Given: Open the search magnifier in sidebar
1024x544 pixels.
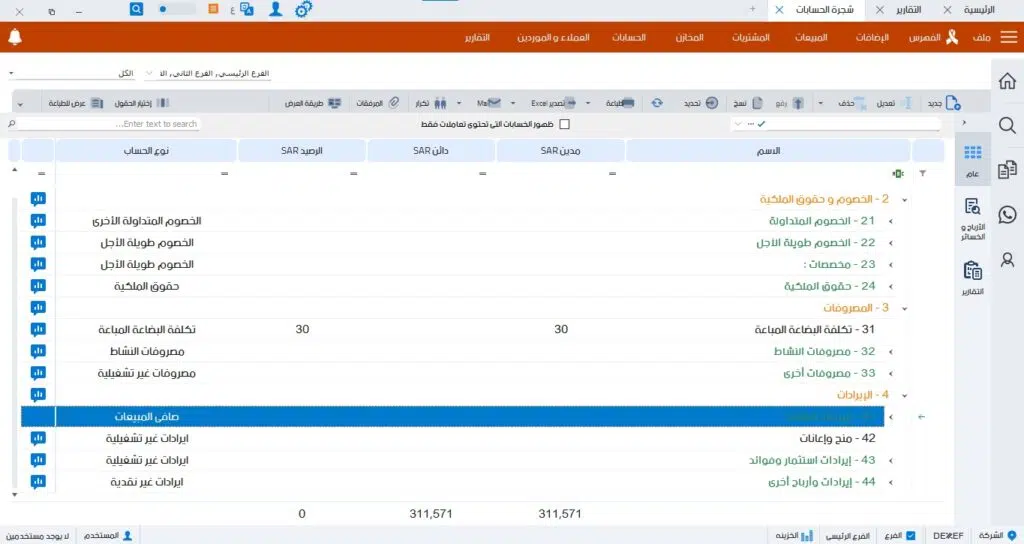Looking at the screenshot, I should click(1006, 125).
